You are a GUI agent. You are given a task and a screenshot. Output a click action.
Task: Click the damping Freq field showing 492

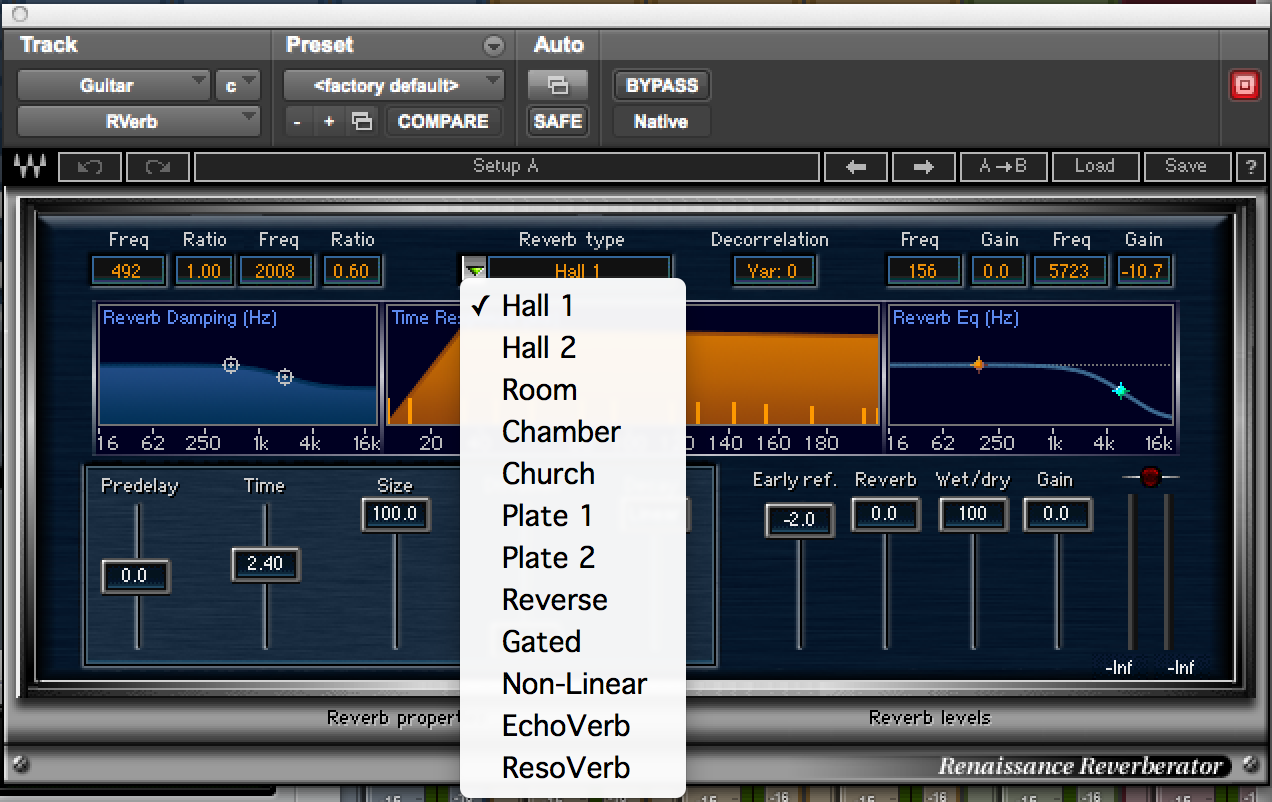coord(128,271)
